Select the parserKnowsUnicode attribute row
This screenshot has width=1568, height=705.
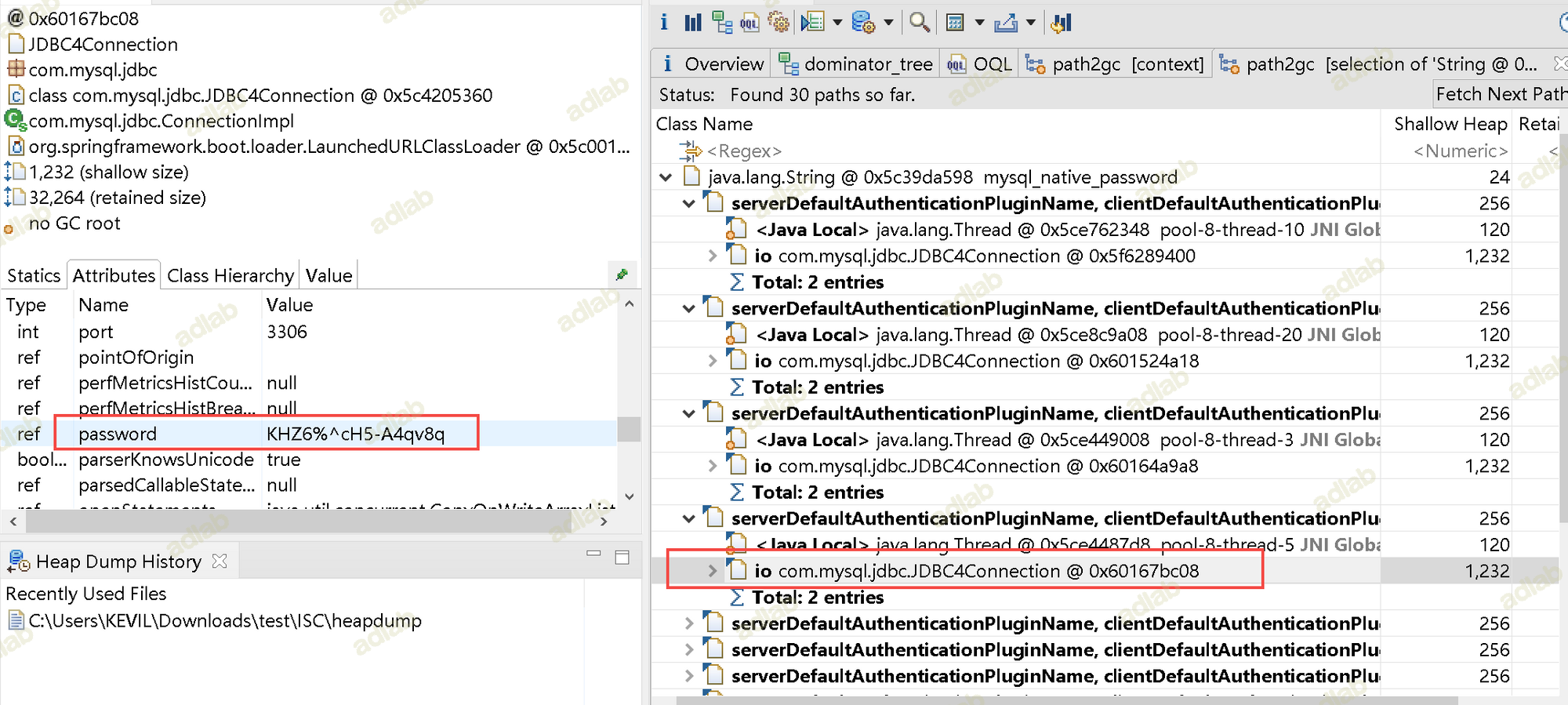[x=309, y=460]
